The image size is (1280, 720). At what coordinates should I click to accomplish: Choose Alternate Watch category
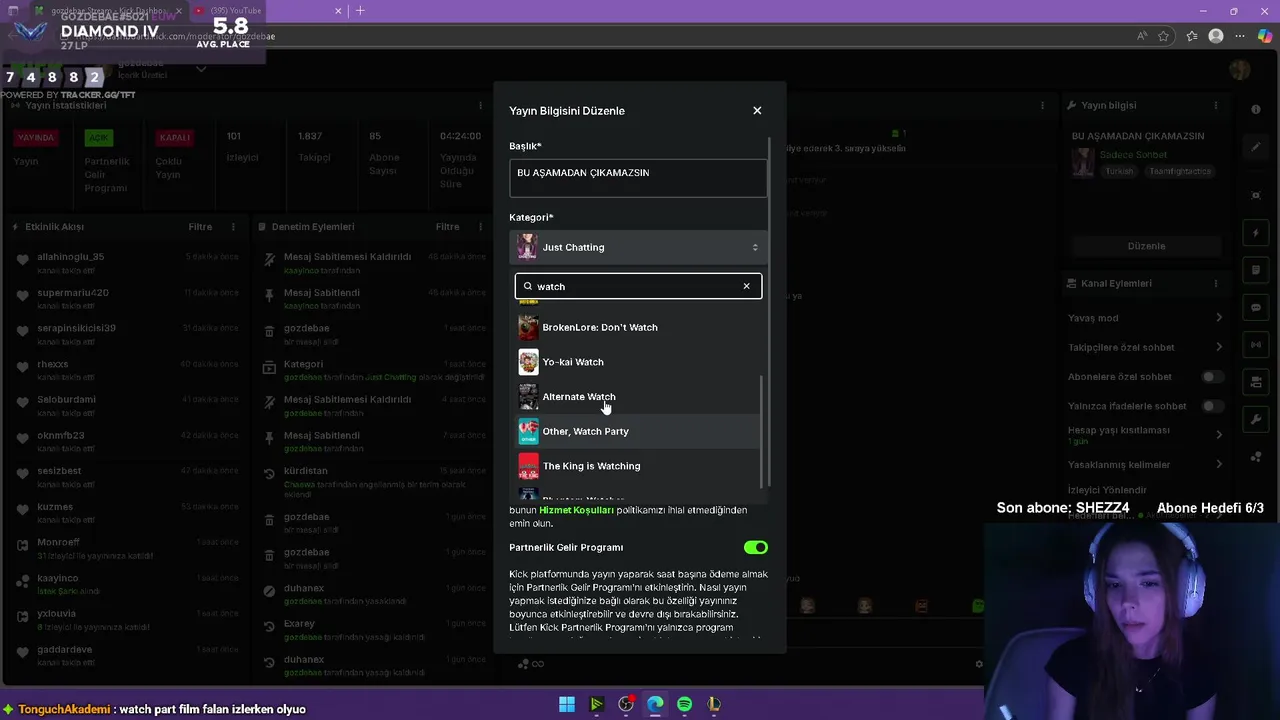(638, 397)
